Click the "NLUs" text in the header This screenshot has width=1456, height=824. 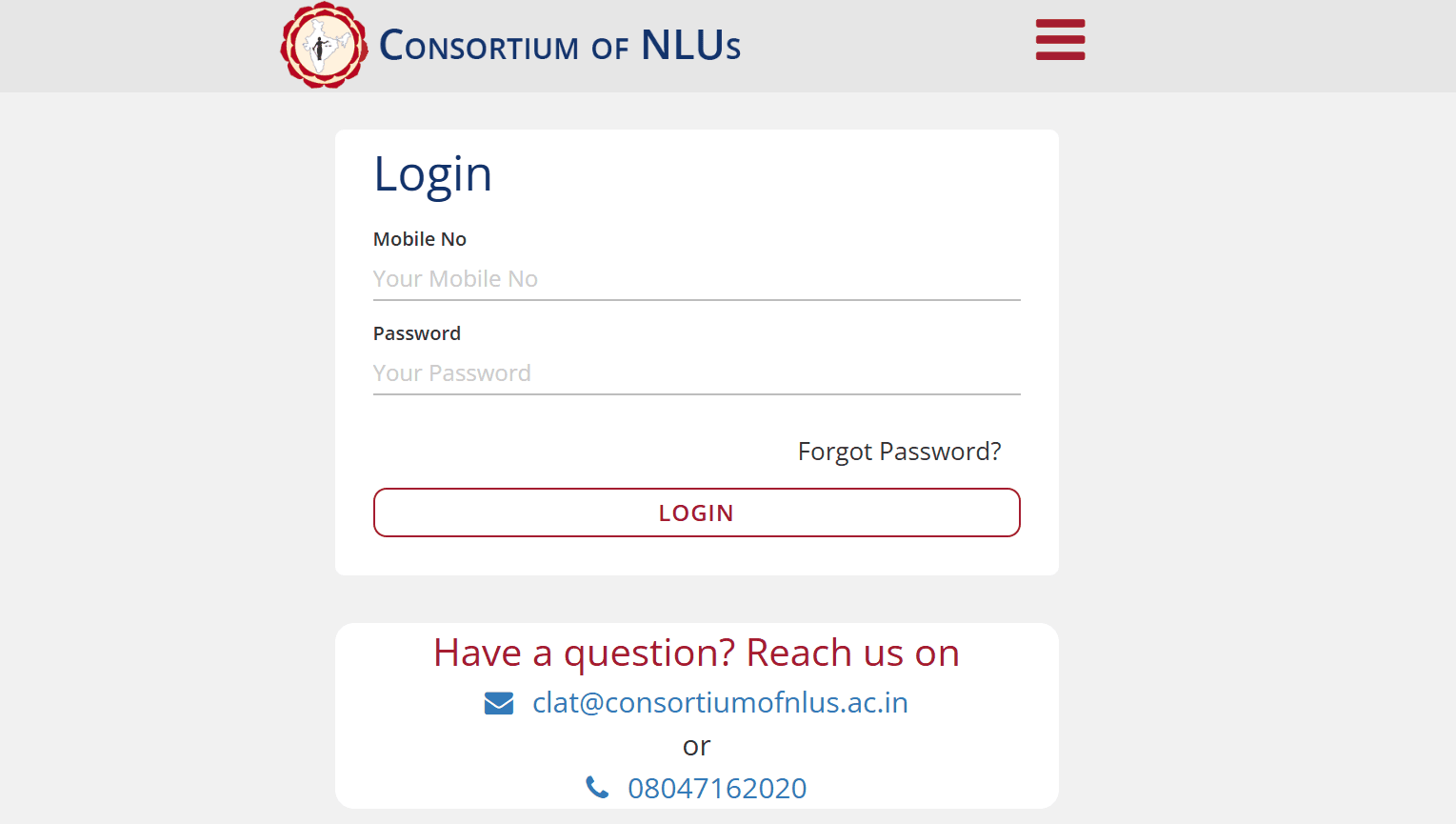[x=690, y=46]
